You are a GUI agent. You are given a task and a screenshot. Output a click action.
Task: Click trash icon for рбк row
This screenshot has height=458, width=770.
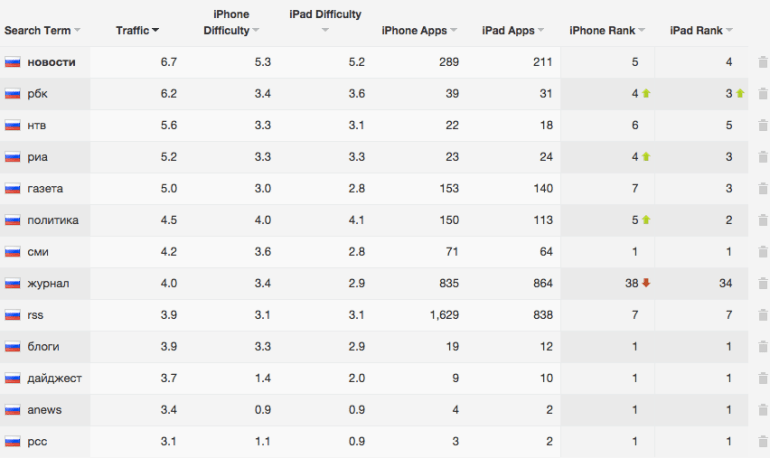tap(763, 94)
